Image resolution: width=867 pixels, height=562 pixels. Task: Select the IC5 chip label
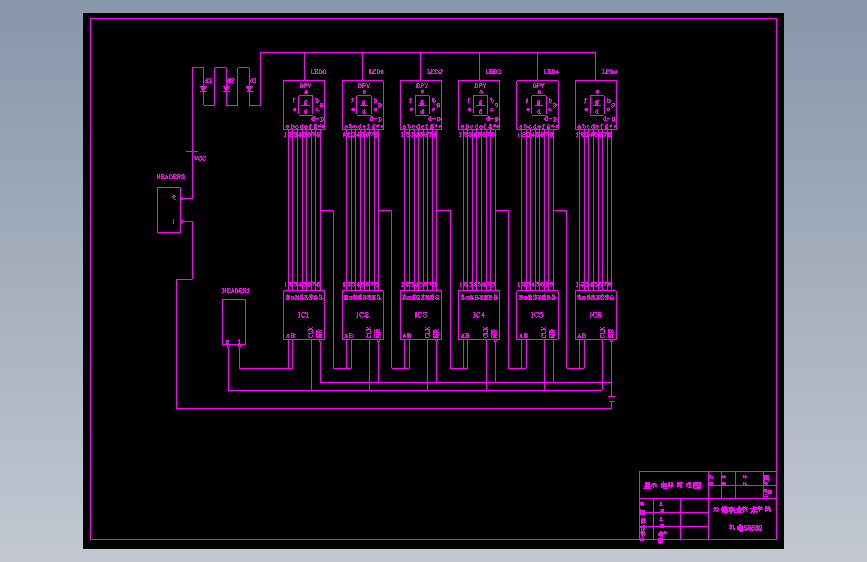click(x=537, y=315)
